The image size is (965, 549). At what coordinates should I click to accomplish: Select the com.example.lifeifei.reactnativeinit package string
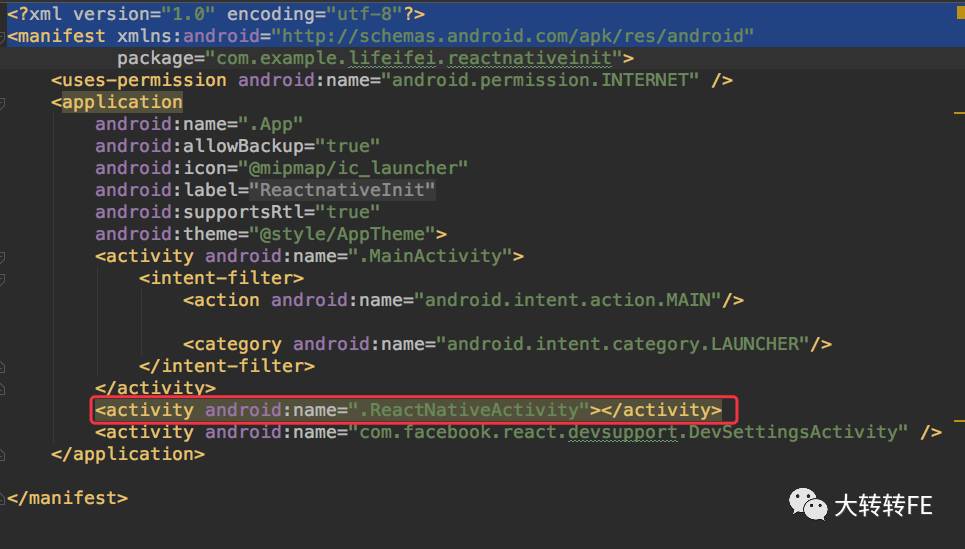(414, 58)
